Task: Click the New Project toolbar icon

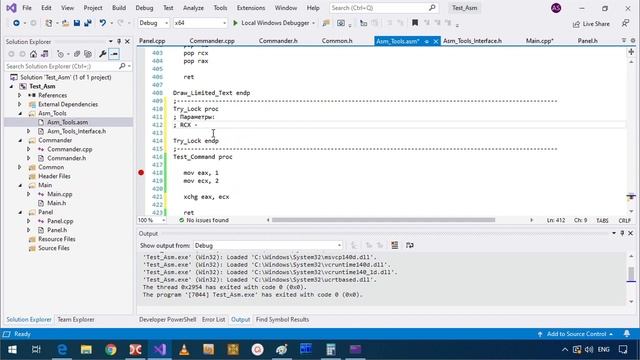Action: (x=49, y=23)
